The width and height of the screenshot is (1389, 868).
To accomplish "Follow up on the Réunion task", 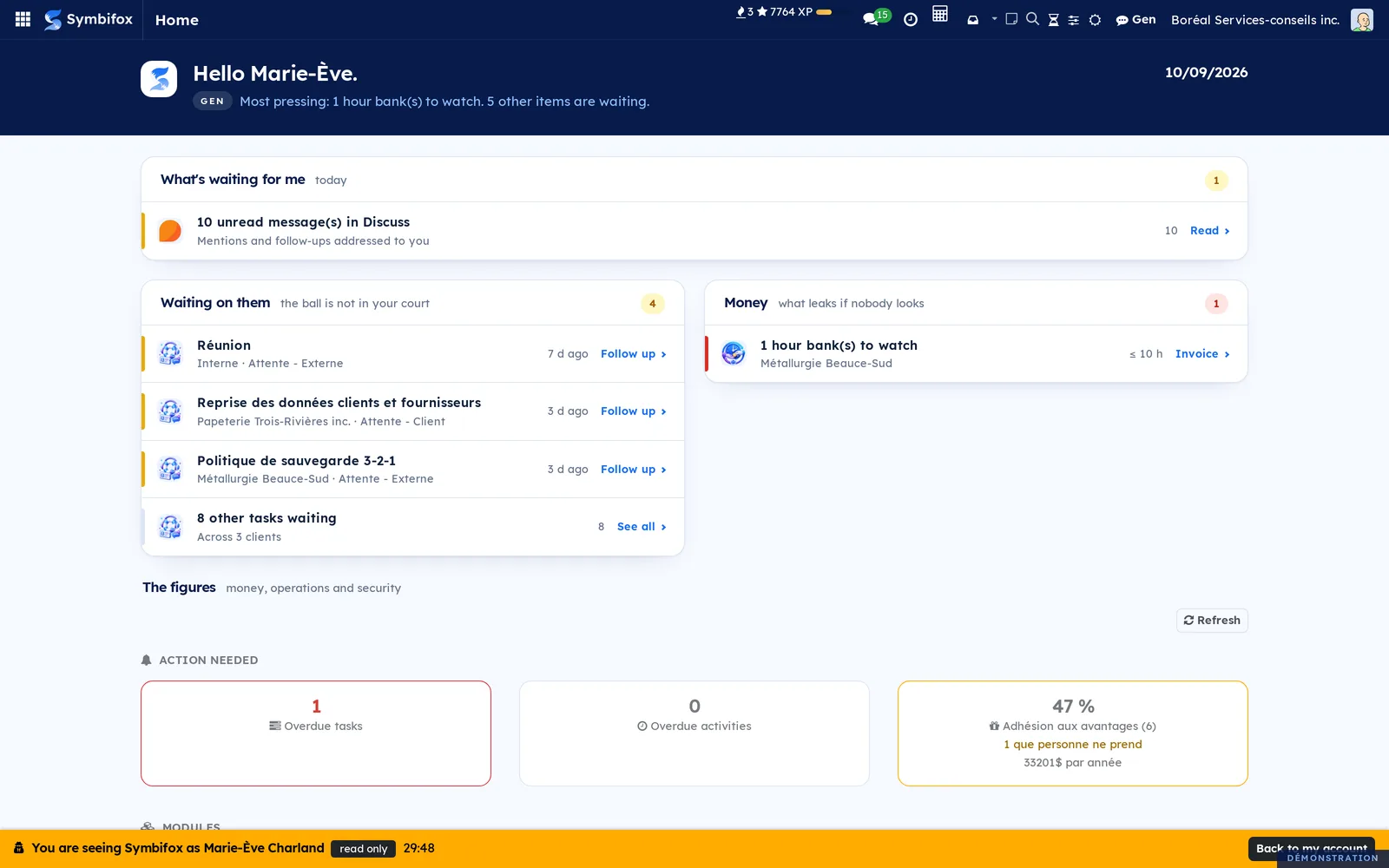I will 633,354.
